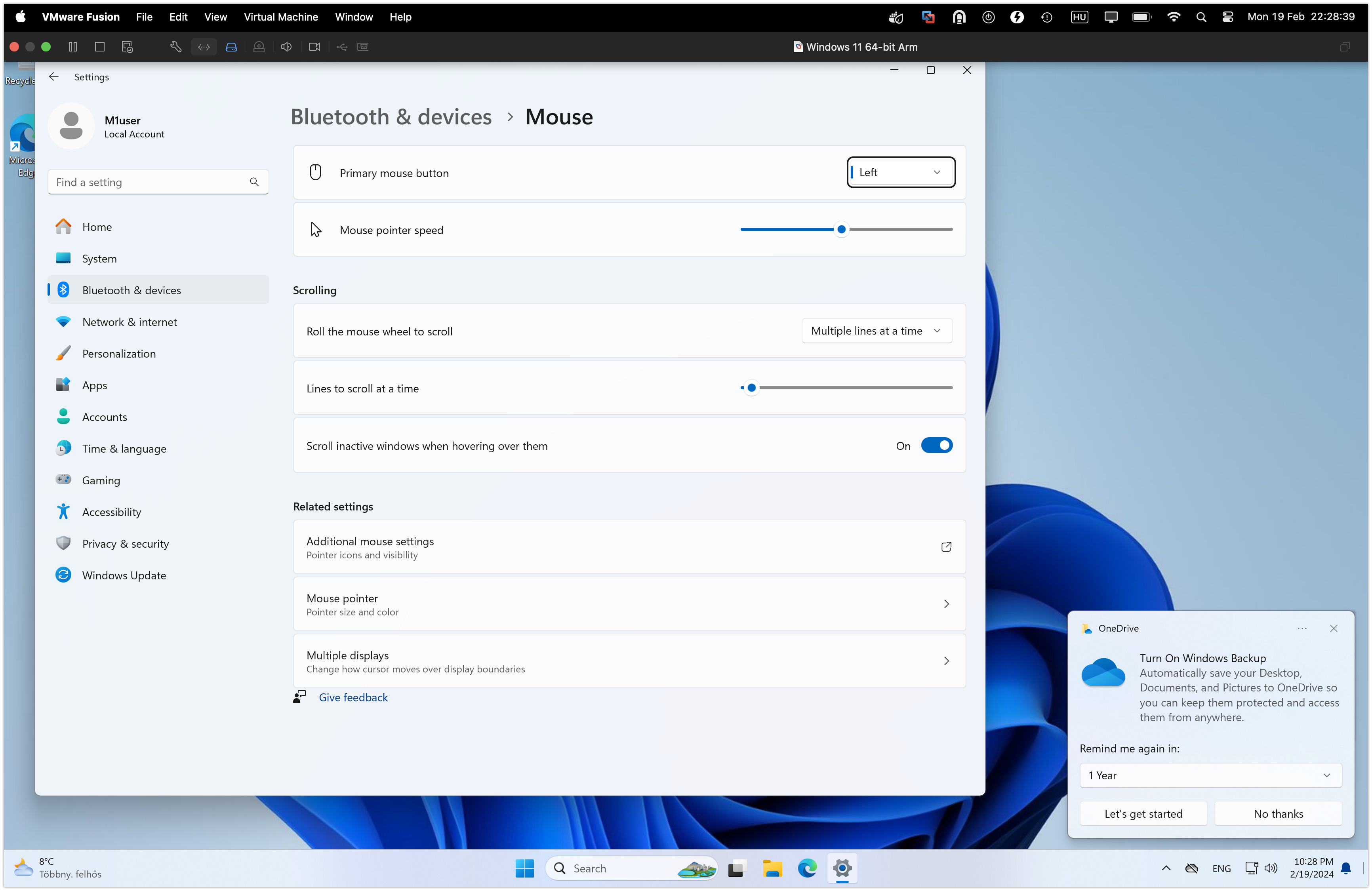The image size is (1372, 891).
Task: Open the Windows Start menu icon
Action: 524,868
